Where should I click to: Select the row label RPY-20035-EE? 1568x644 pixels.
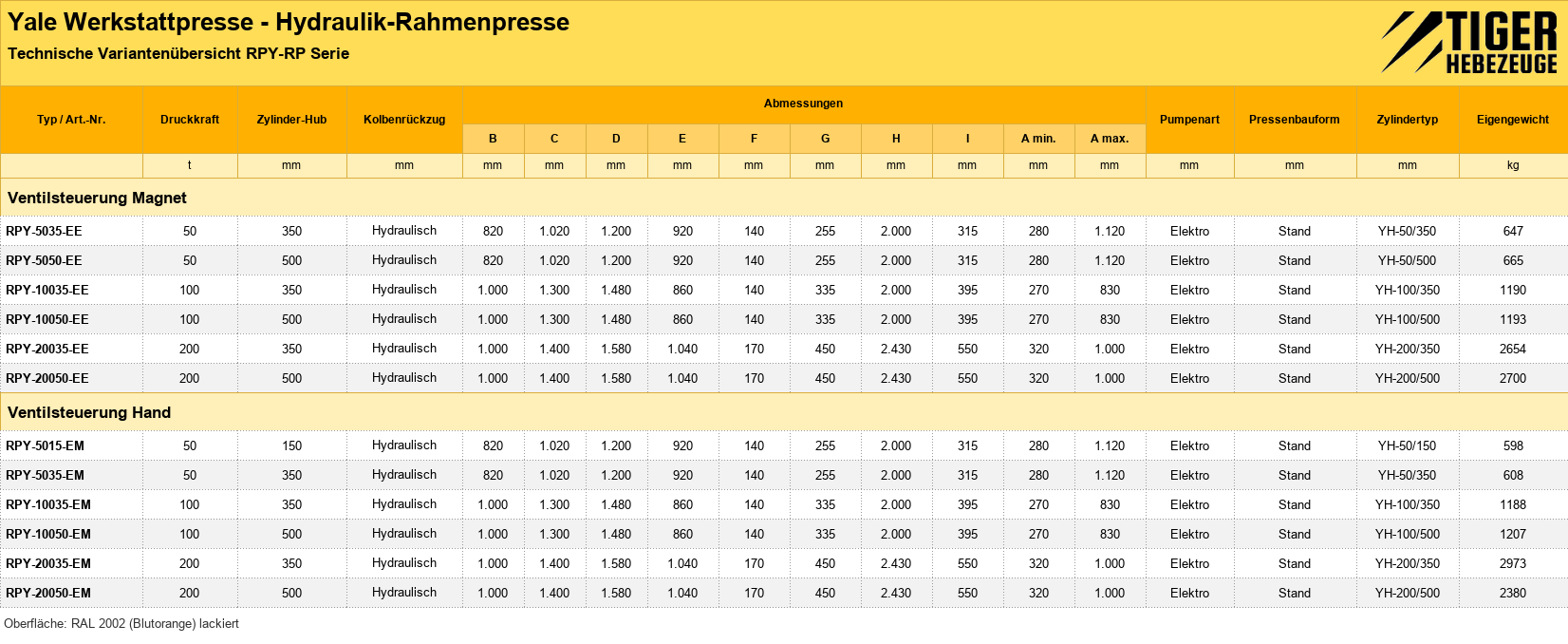point(47,349)
